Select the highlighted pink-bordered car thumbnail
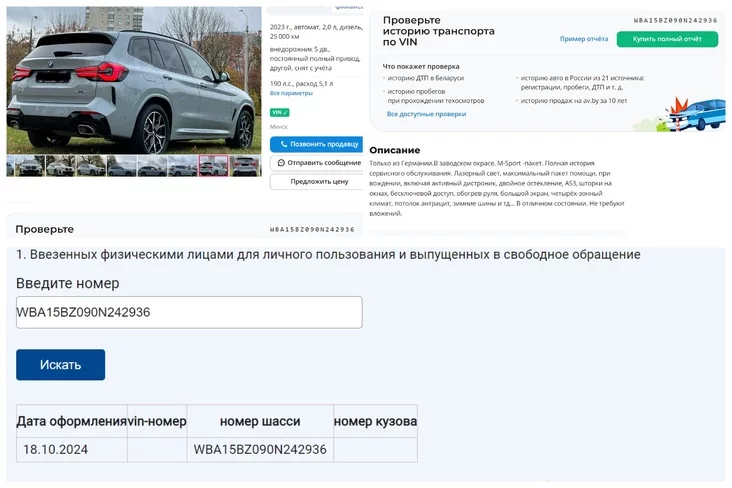The width and height of the screenshot is (732, 488). tap(214, 166)
